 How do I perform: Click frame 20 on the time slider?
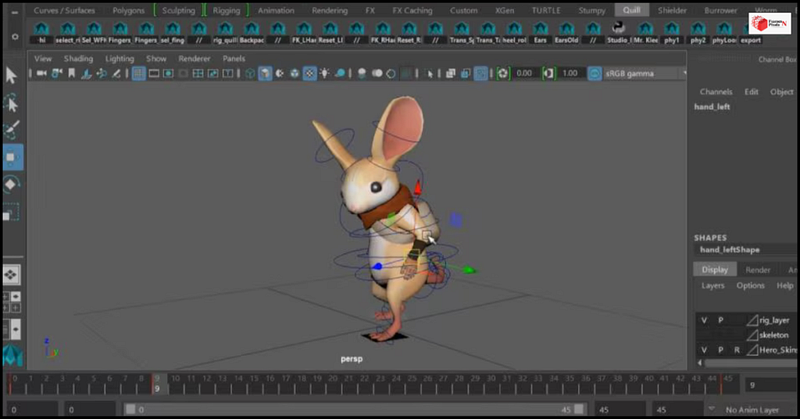(333, 383)
